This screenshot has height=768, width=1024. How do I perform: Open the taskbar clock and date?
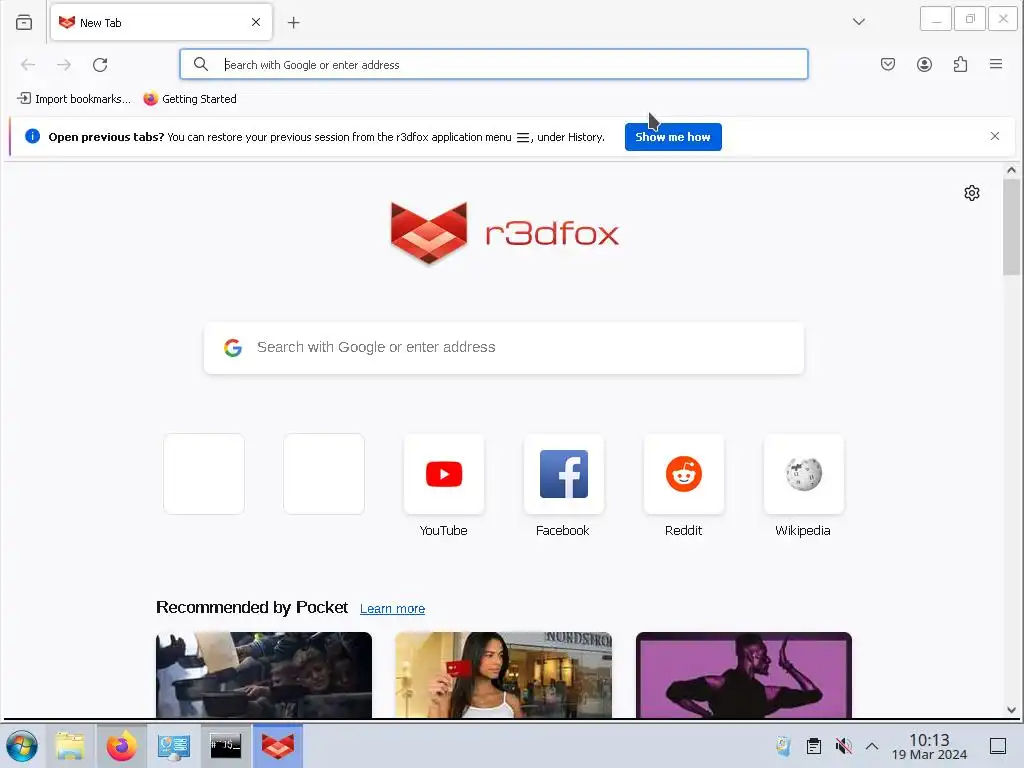coord(929,746)
